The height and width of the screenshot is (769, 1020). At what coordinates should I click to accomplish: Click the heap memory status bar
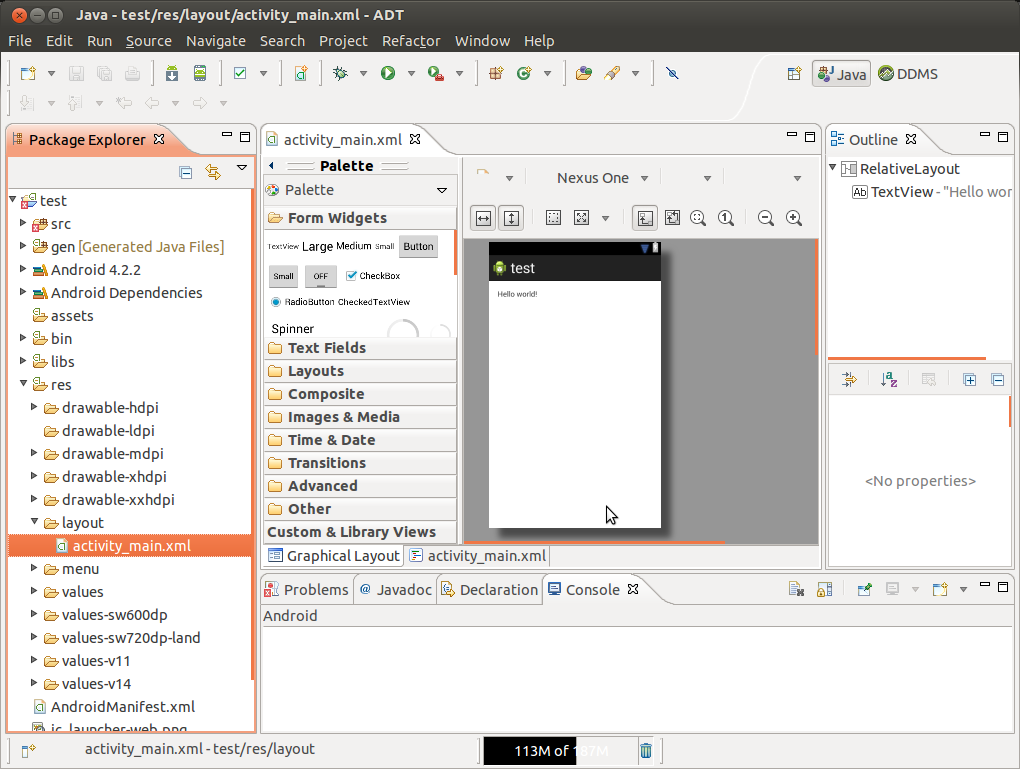561,751
